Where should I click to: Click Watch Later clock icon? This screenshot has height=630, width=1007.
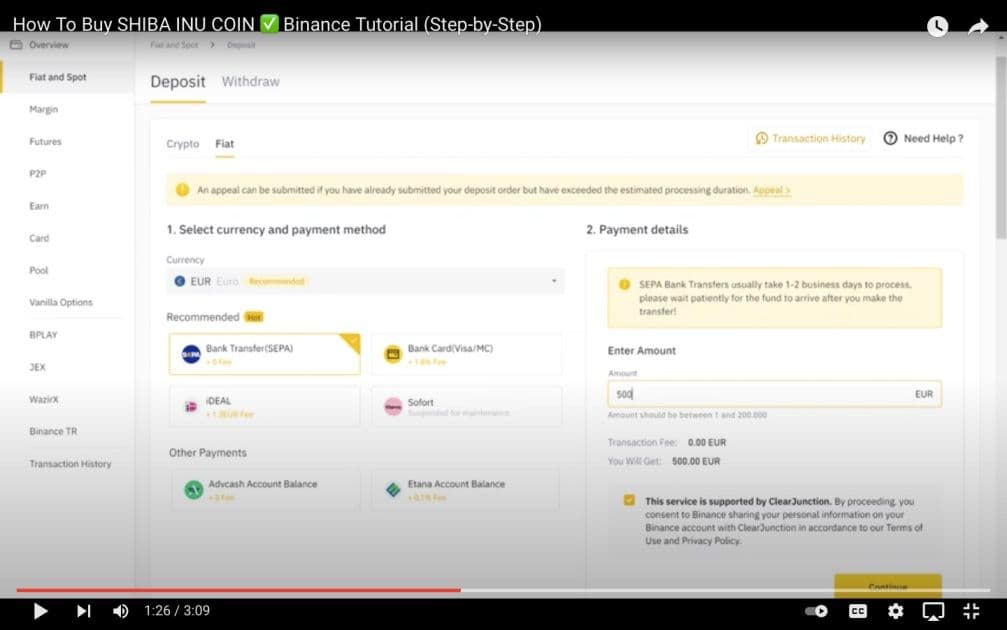(x=938, y=26)
